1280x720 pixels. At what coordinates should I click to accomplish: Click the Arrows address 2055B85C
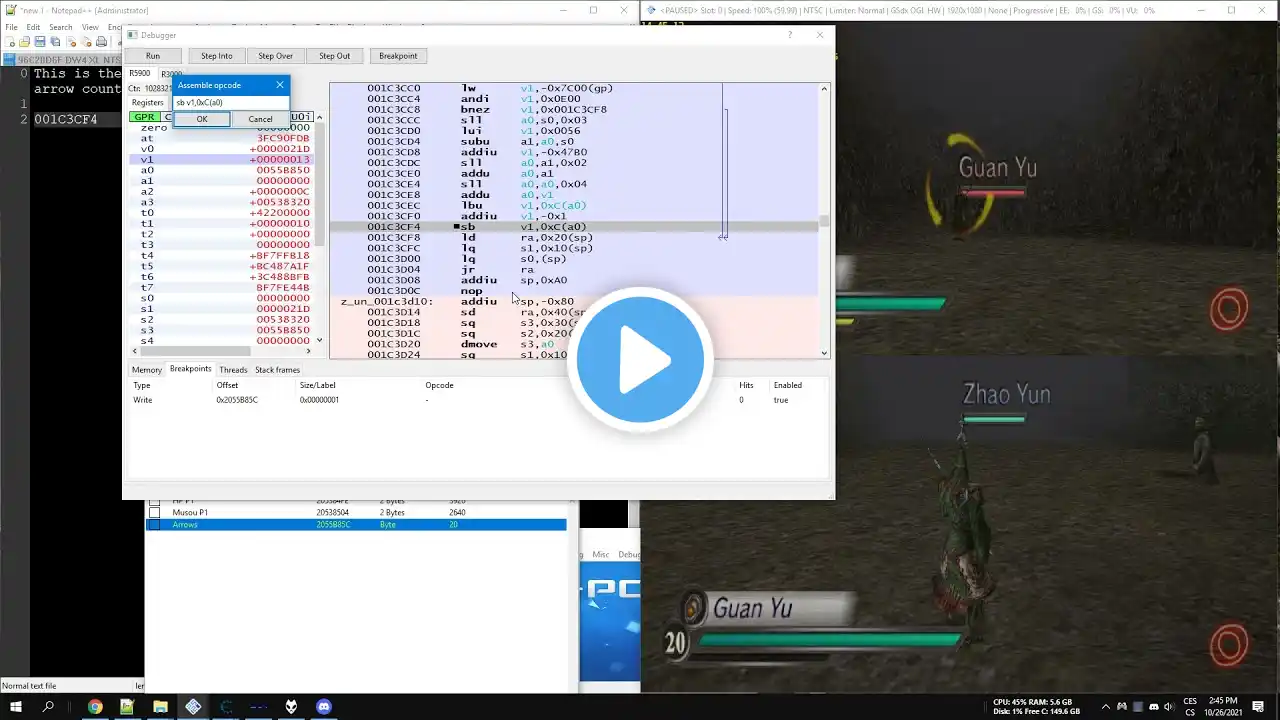[332, 524]
